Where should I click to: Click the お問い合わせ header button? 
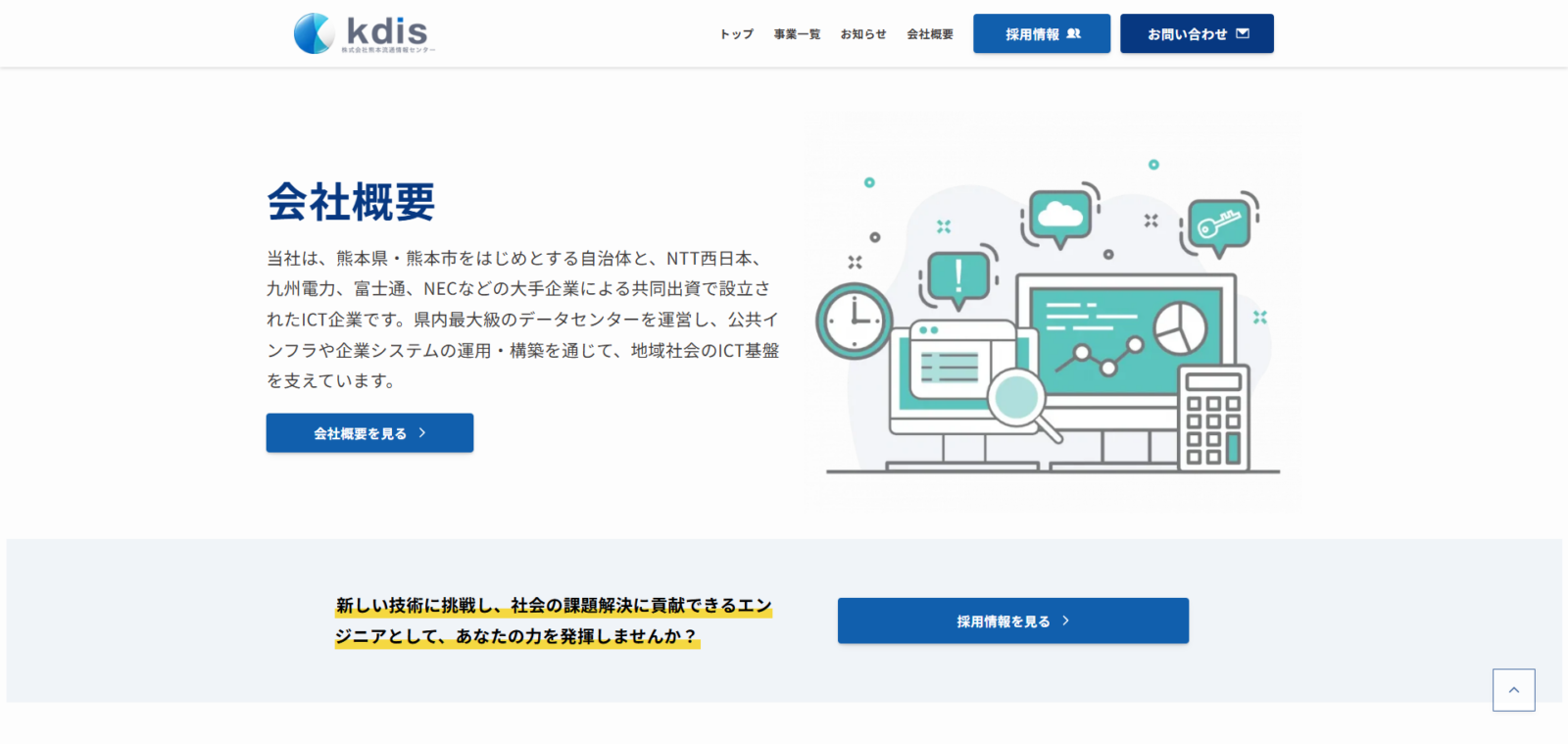[1197, 33]
